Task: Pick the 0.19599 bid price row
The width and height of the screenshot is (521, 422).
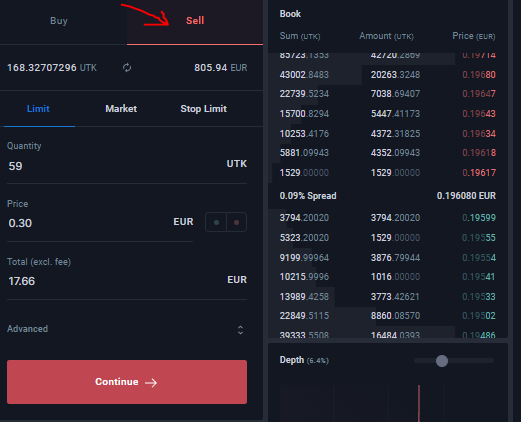Action: pos(388,218)
